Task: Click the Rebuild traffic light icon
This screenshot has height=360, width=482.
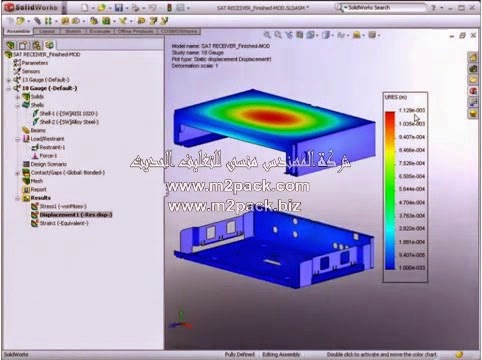Action: point(169,7)
